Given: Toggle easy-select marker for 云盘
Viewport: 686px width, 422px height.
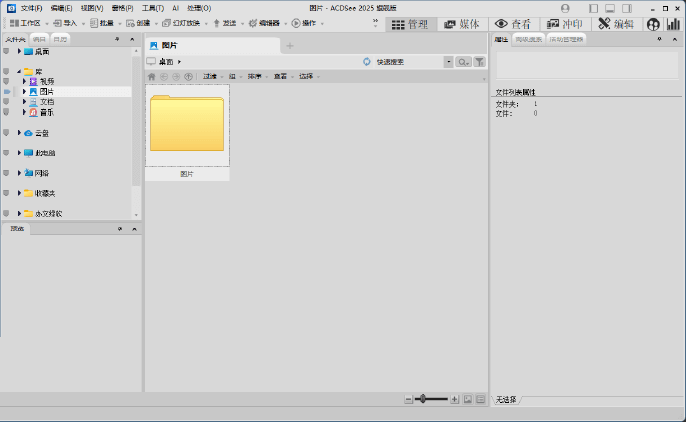Looking at the screenshot, I should point(6,133).
